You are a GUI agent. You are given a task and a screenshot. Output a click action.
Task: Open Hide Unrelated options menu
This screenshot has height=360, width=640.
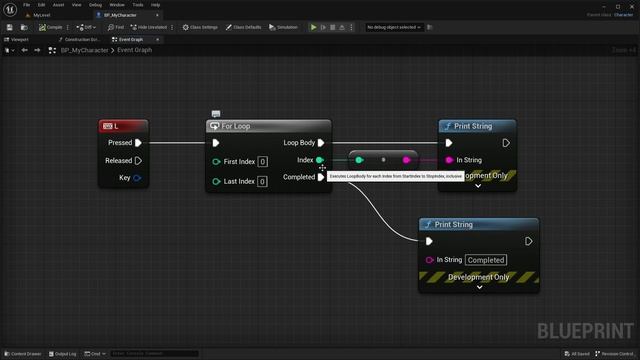172,27
